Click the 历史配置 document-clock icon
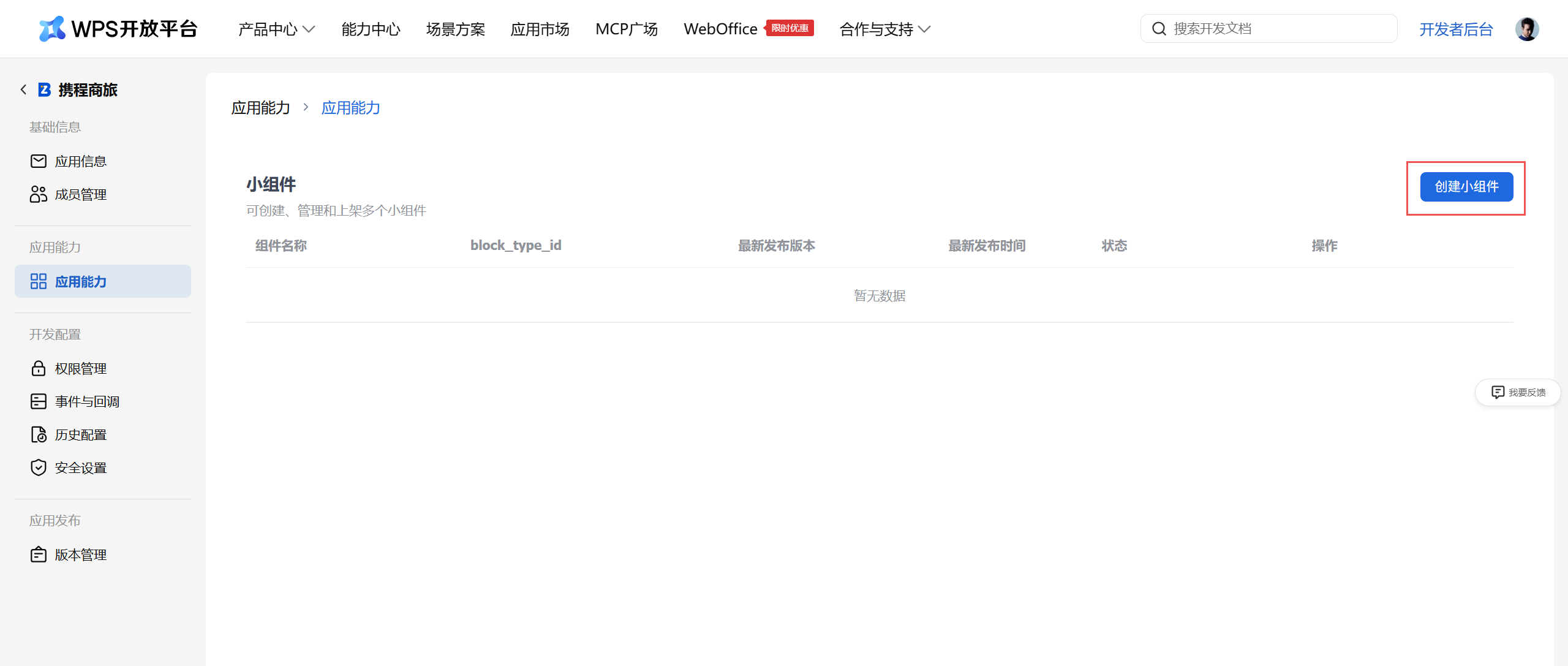The height and width of the screenshot is (666, 1568). pos(38,434)
